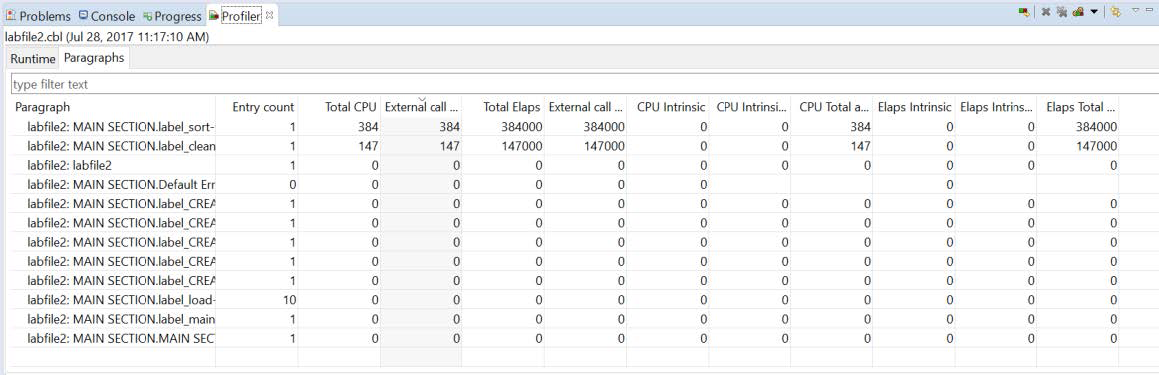Open the black dropdown arrow beside history icon
Screen dimensions: 1159x375
coord(1094,12)
